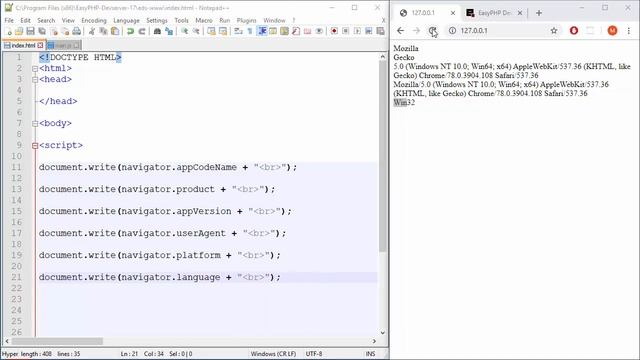
Task: Open Replace dialog from toolbar
Action: click(x=169, y=31)
